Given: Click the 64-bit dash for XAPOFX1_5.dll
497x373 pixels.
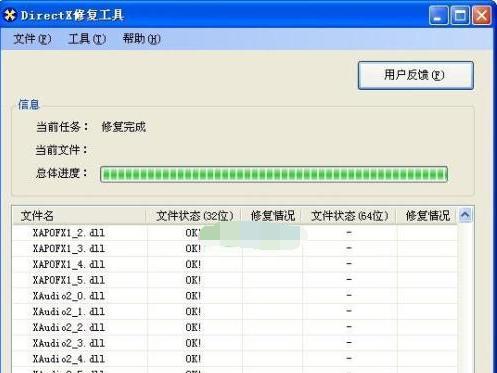Looking at the screenshot, I should click(x=349, y=279).
